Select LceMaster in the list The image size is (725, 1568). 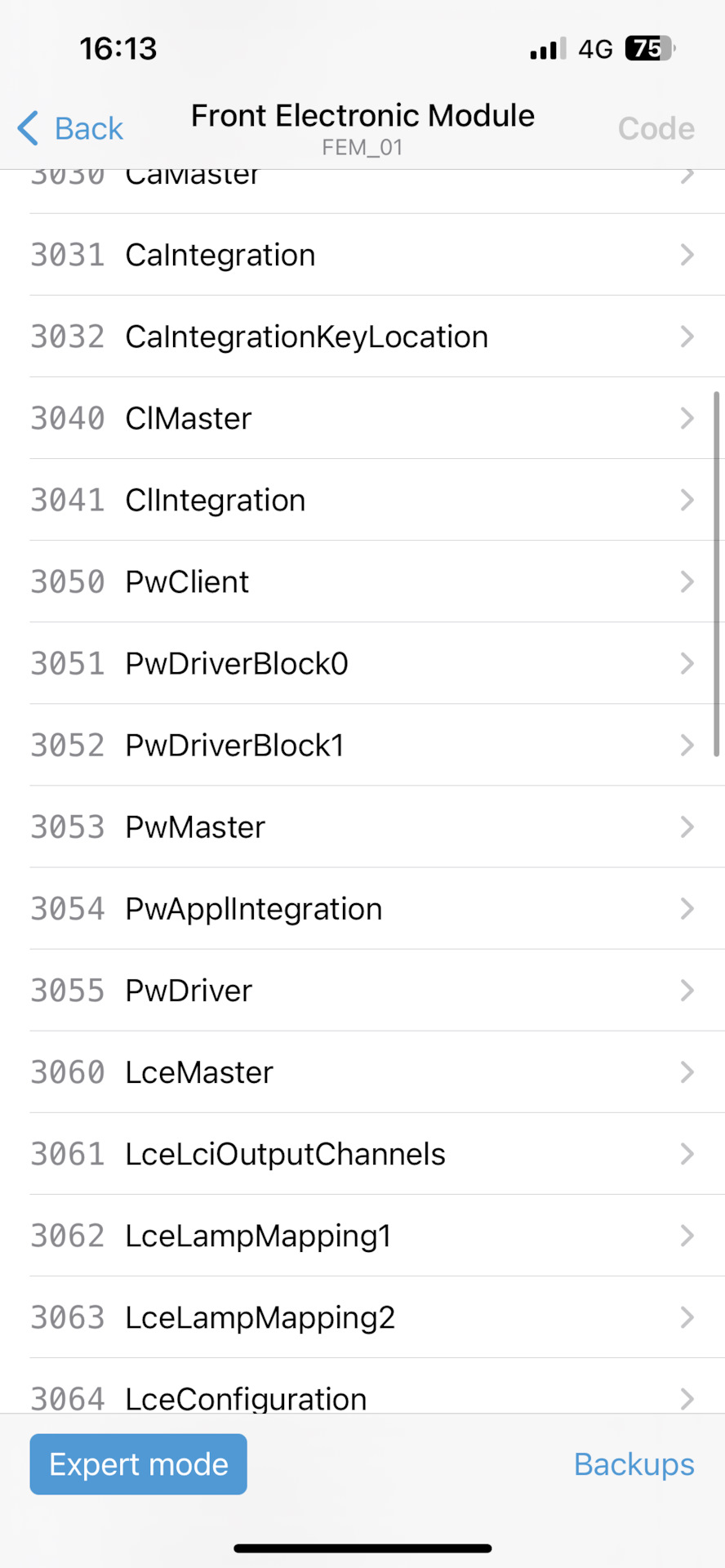coord(199,1072)
